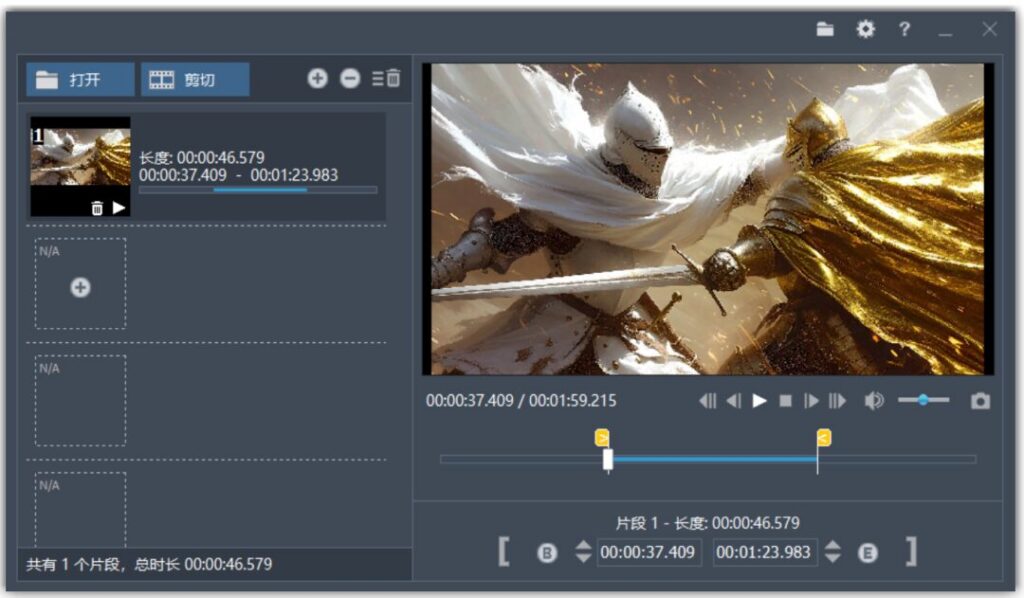Remove segment with the minus icon

point(350,79)
